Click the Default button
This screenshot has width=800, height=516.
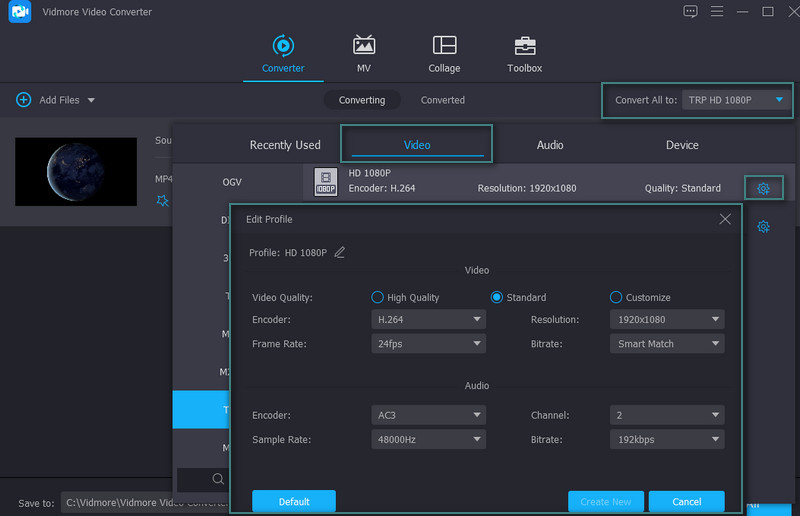(x=294, y=501)
